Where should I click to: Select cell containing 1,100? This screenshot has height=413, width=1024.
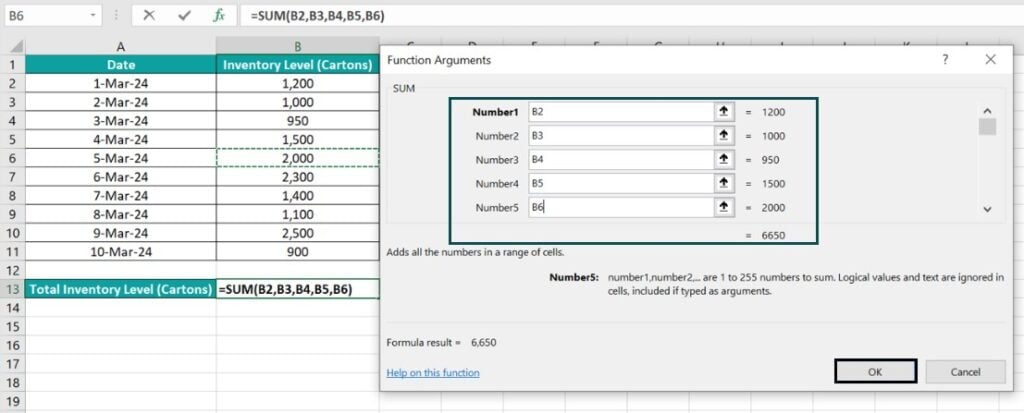click(x=298, y=214)
